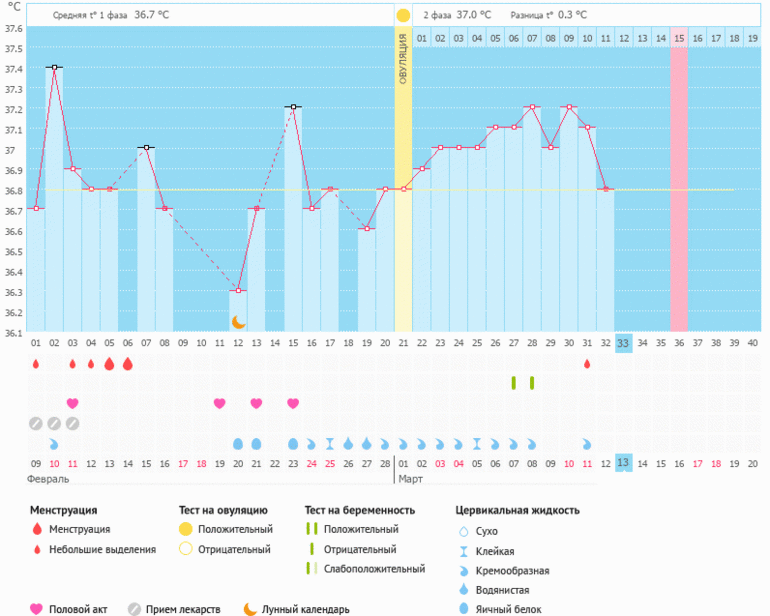Click the heart icon on cycle day 03
Screen dimensions: 770x616
pyautogui.click(x=72, y=403)
